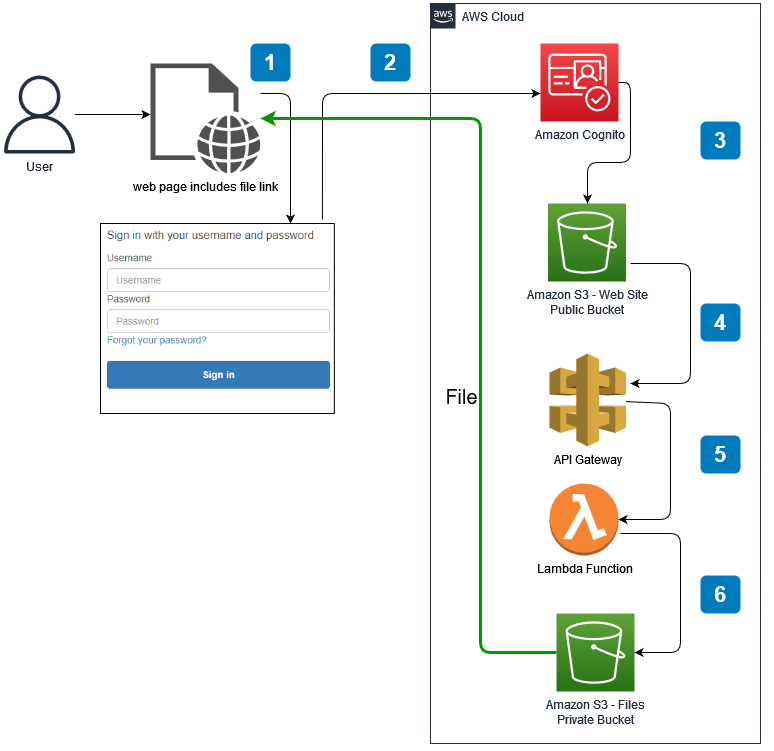Click the AWS Cloud title text
Image resolution: width=774 pixels, height=751 pixels.
pyautogui.click(x=492, y=17)
